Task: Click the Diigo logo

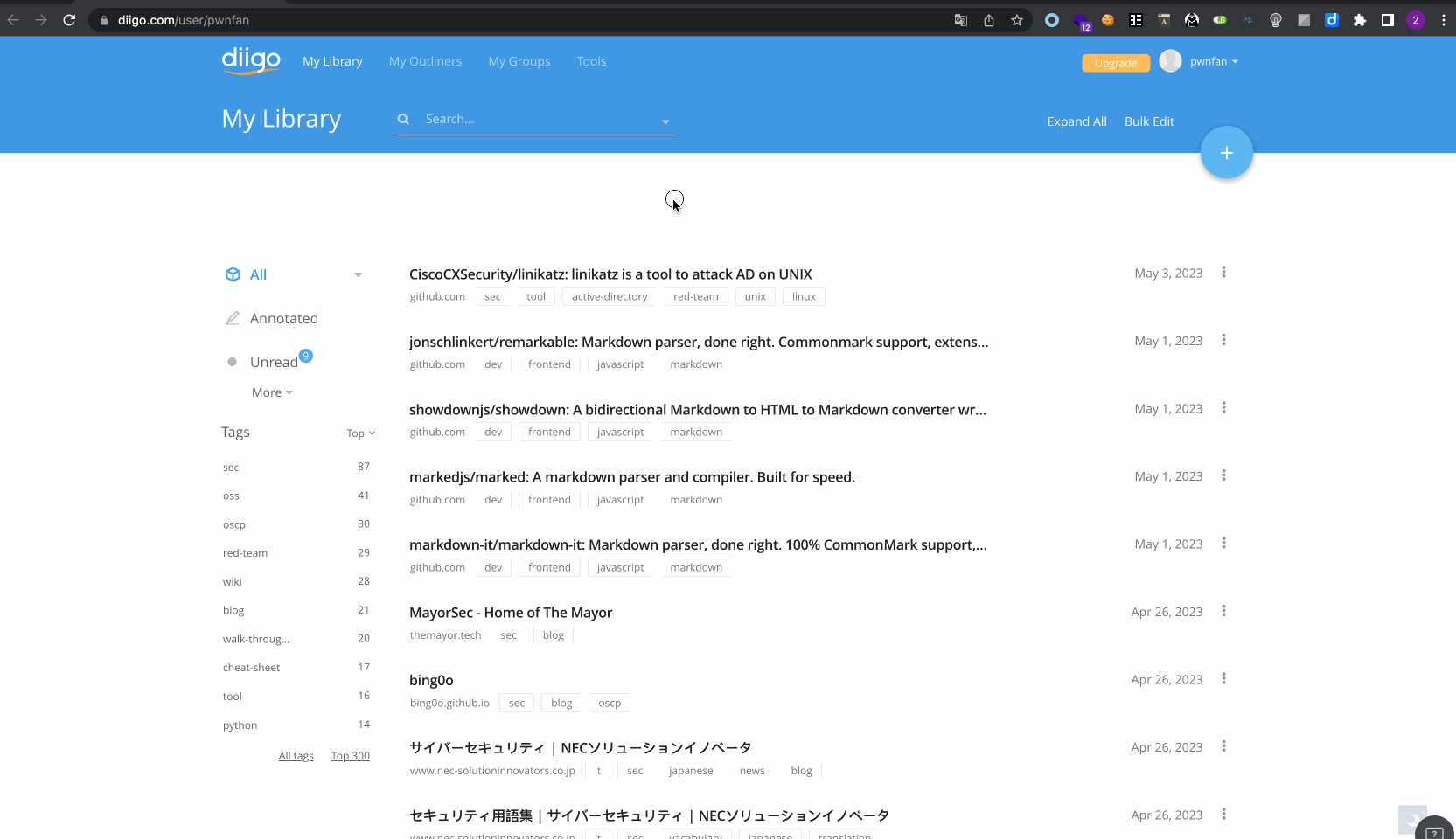Action: click(251, 60)
